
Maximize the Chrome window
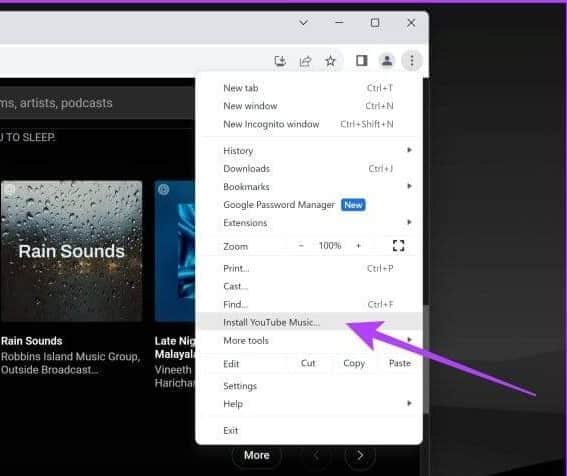[375, 23]
